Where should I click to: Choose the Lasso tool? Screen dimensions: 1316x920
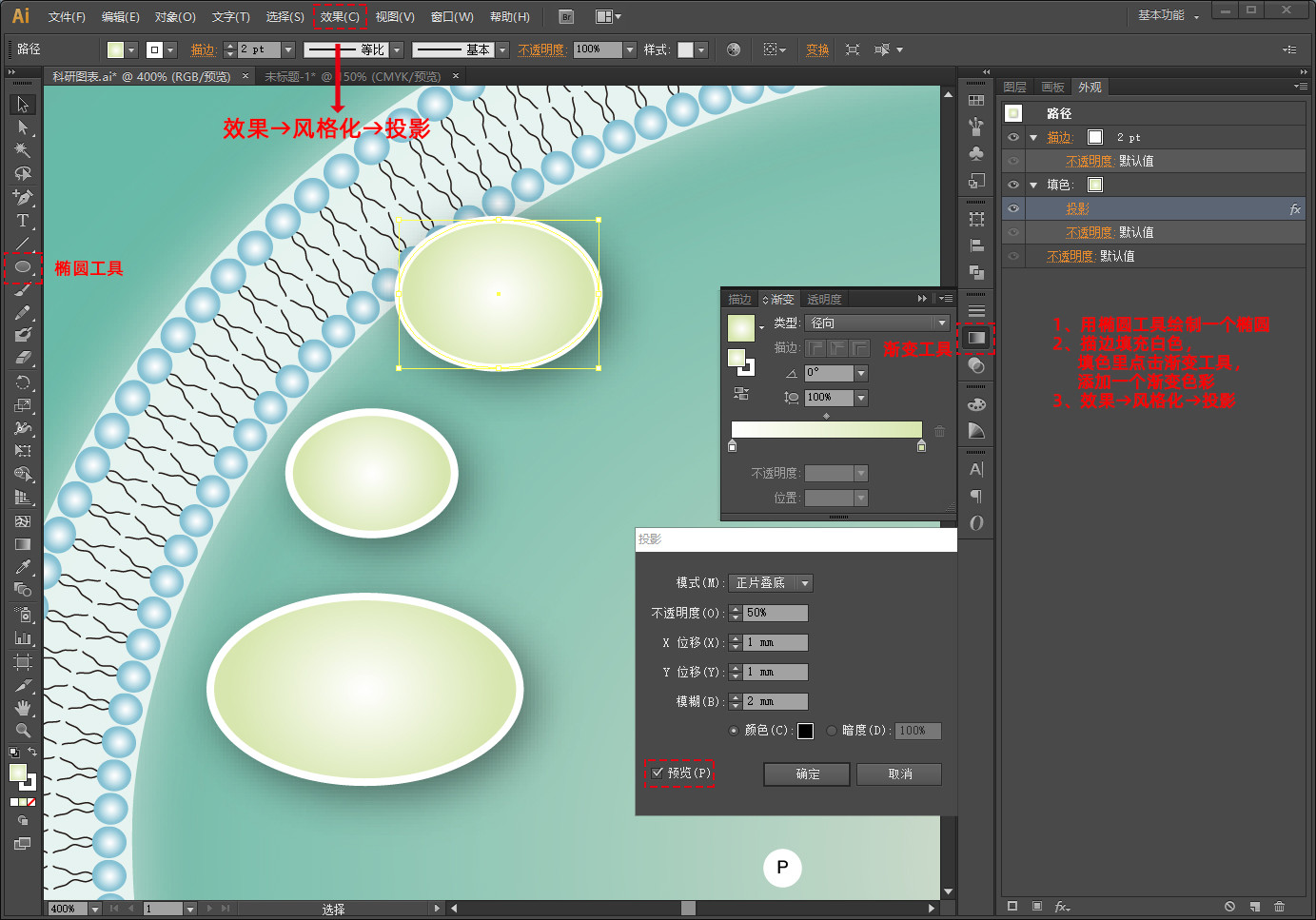pyautogui.click(x=23, y=174)
